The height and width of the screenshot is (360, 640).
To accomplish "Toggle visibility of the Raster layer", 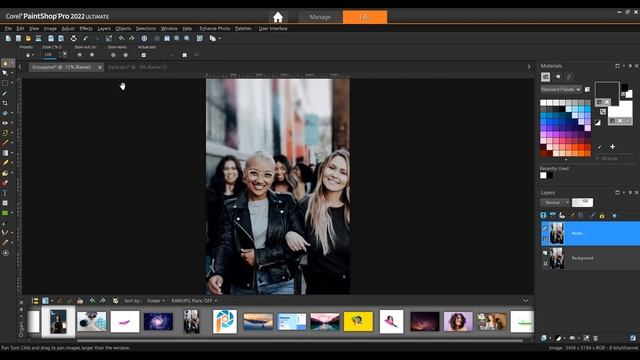I will (545, 228).
